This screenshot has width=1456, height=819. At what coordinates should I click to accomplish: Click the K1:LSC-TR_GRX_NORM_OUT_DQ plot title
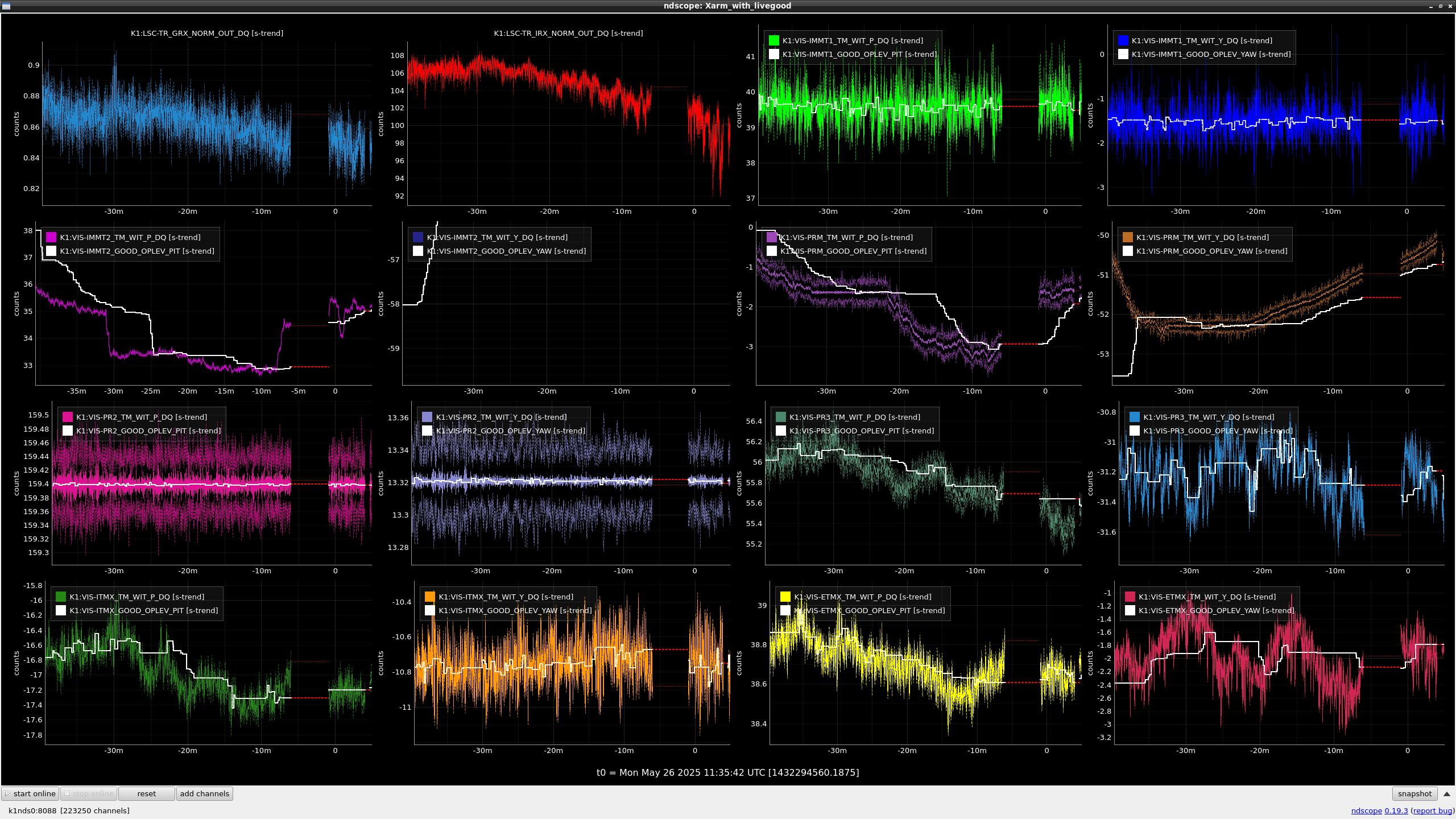click(x=207, y=33)
